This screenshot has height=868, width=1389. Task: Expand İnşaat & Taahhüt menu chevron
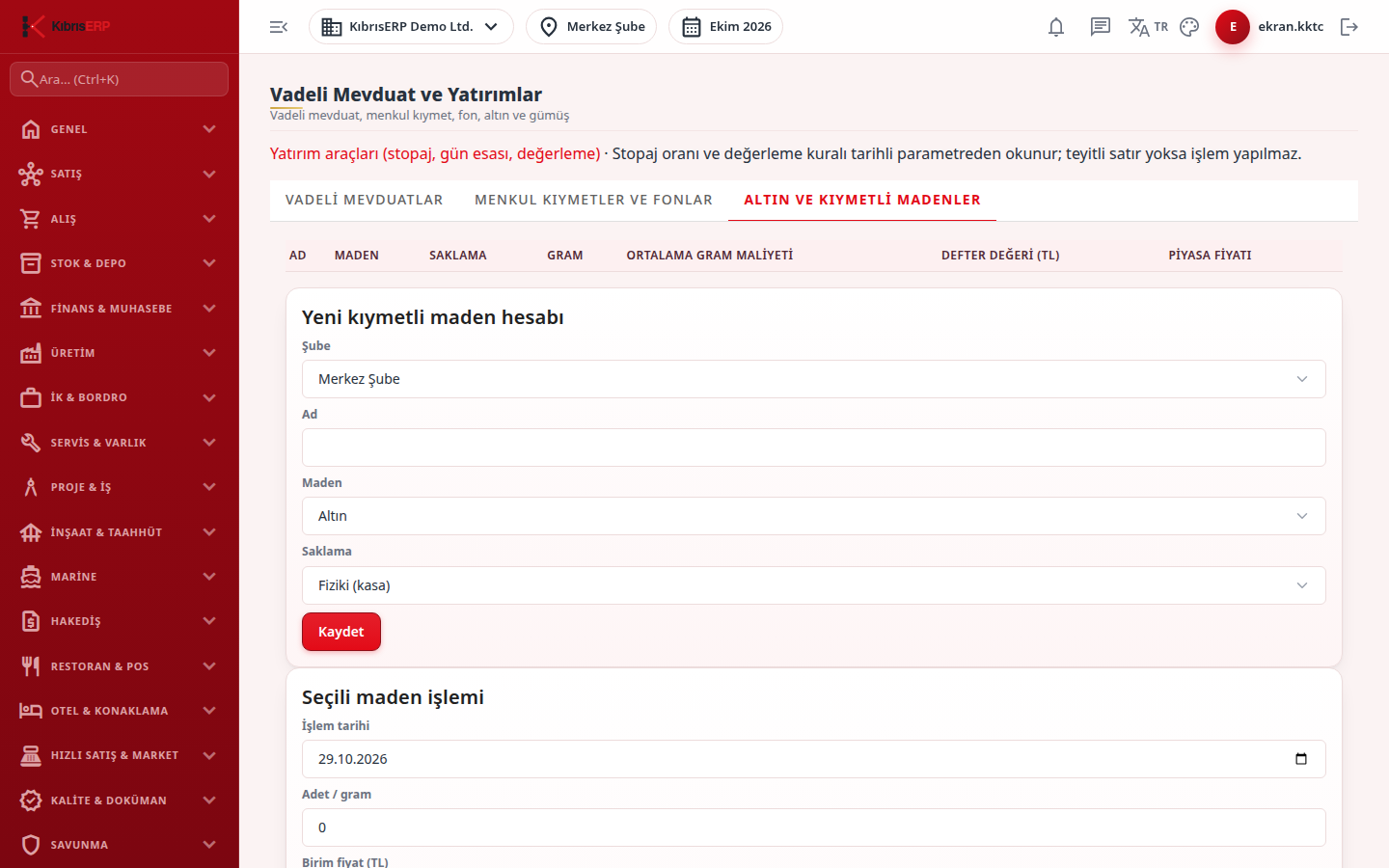[209, 532]
